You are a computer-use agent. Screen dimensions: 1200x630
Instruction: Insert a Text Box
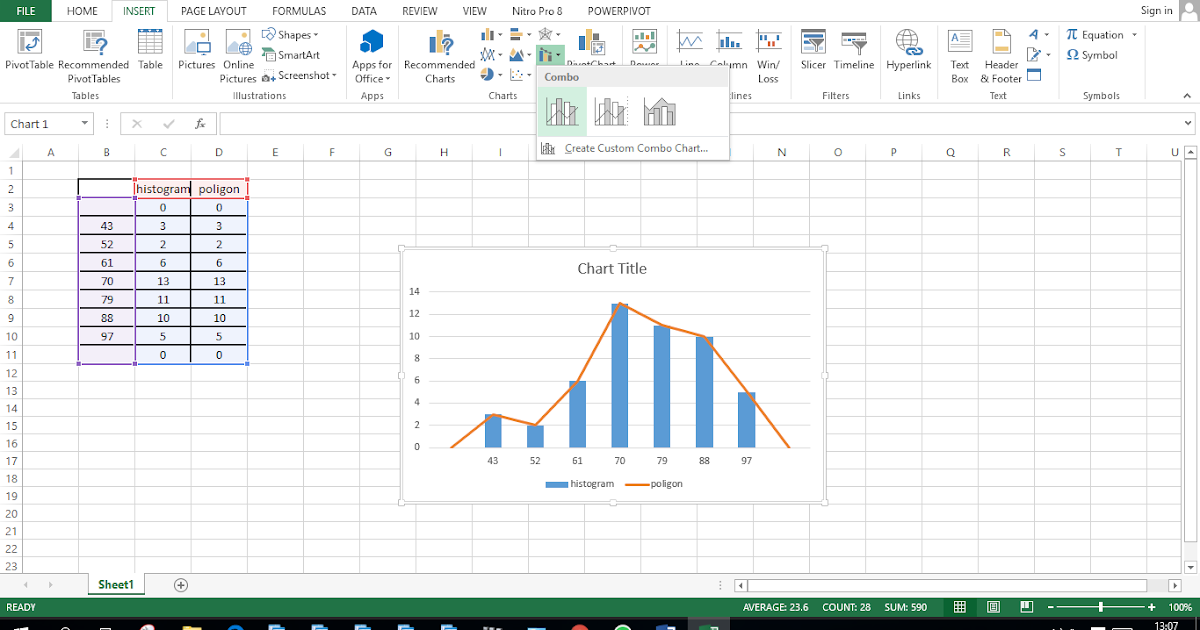pyautogui.click(x=960, y=56)
